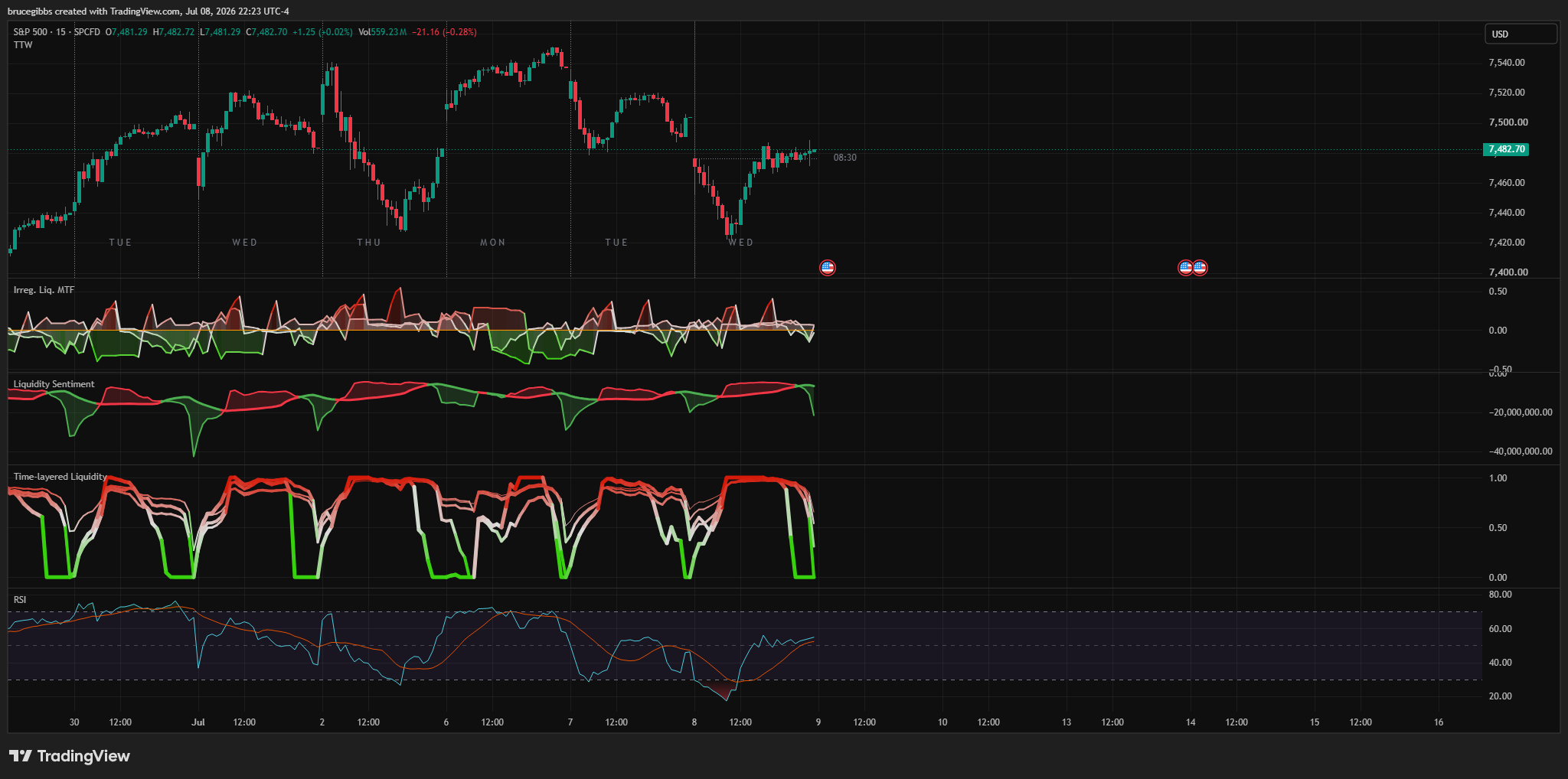Image resolution: width=1568 pixels, height=779 pixels.
Task: Open the left US flag event icon near July 14
Action: tap(1185, 268)
